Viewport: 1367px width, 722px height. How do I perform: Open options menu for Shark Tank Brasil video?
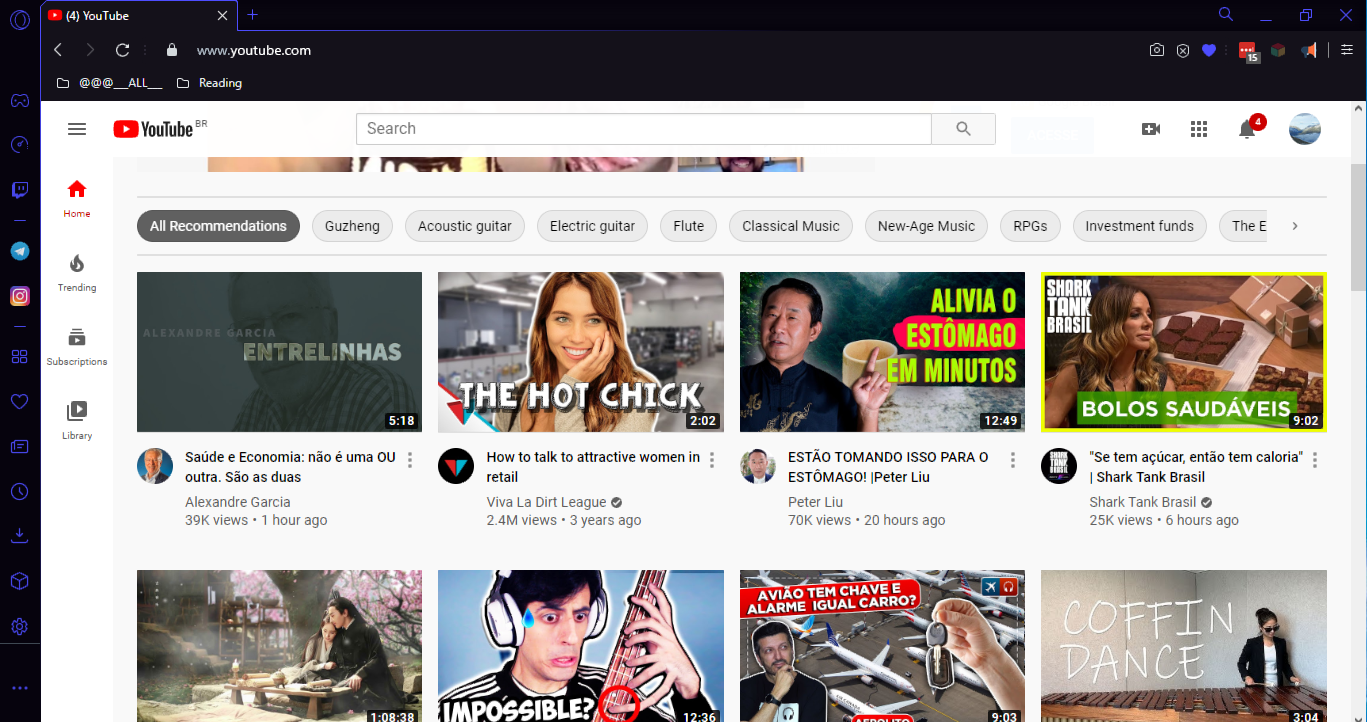pyautogui.click(x=1315, y=460)
